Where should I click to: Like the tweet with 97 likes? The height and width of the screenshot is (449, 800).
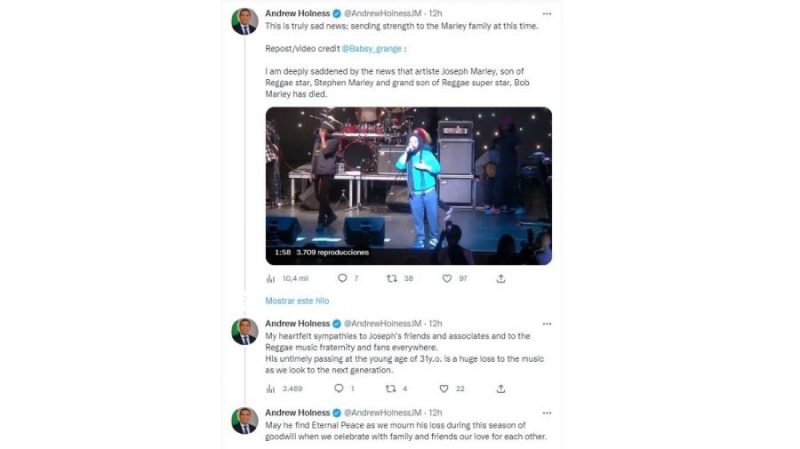click(444, 278)
